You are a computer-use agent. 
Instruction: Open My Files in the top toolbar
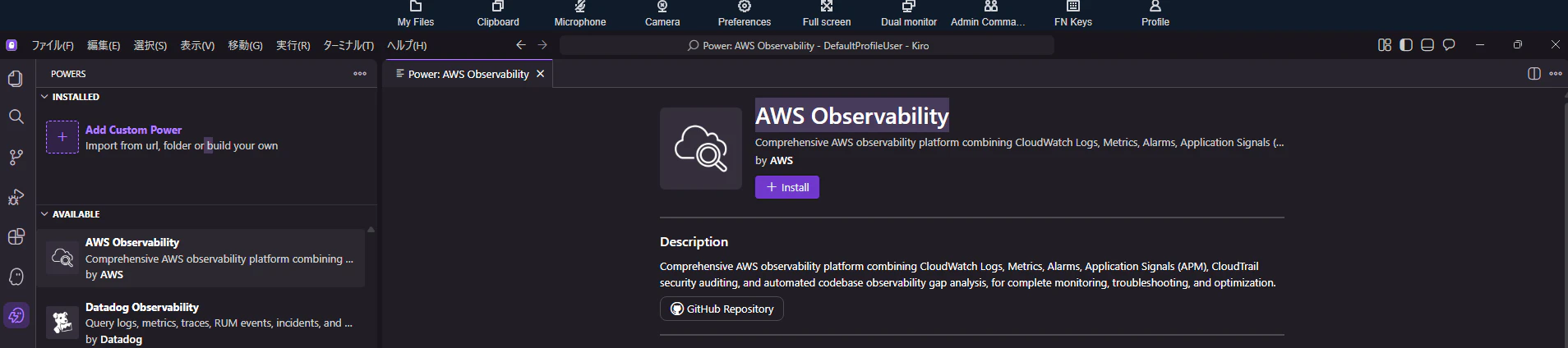pos(416,14)
